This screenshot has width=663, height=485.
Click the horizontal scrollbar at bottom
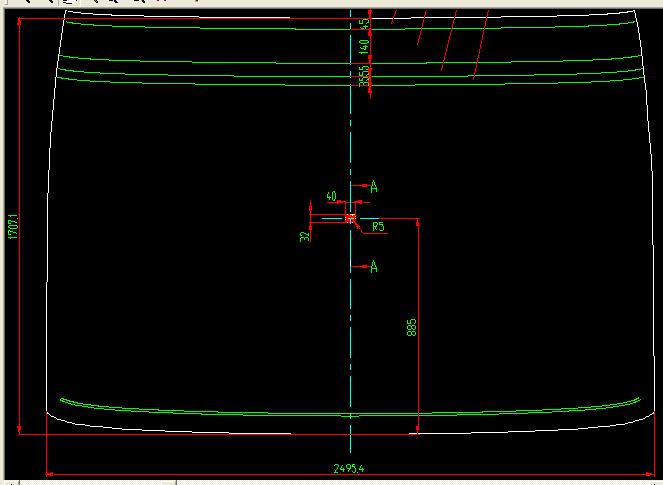click(x=330, y=482)
